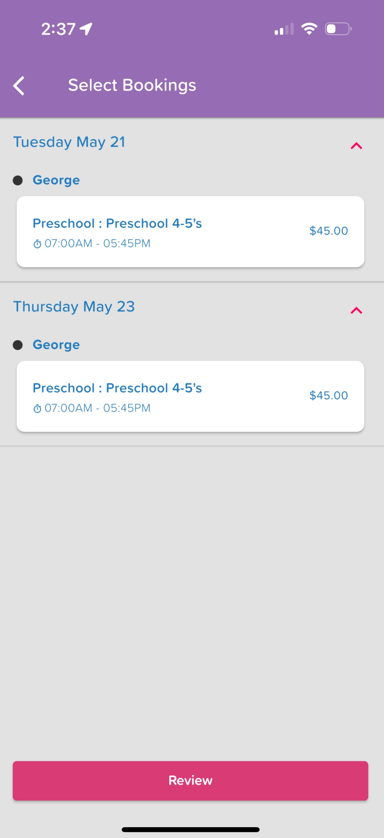Tap the Thursday May 23 date heading
Viewport: 385px width, 838px height.
point(74,307)
